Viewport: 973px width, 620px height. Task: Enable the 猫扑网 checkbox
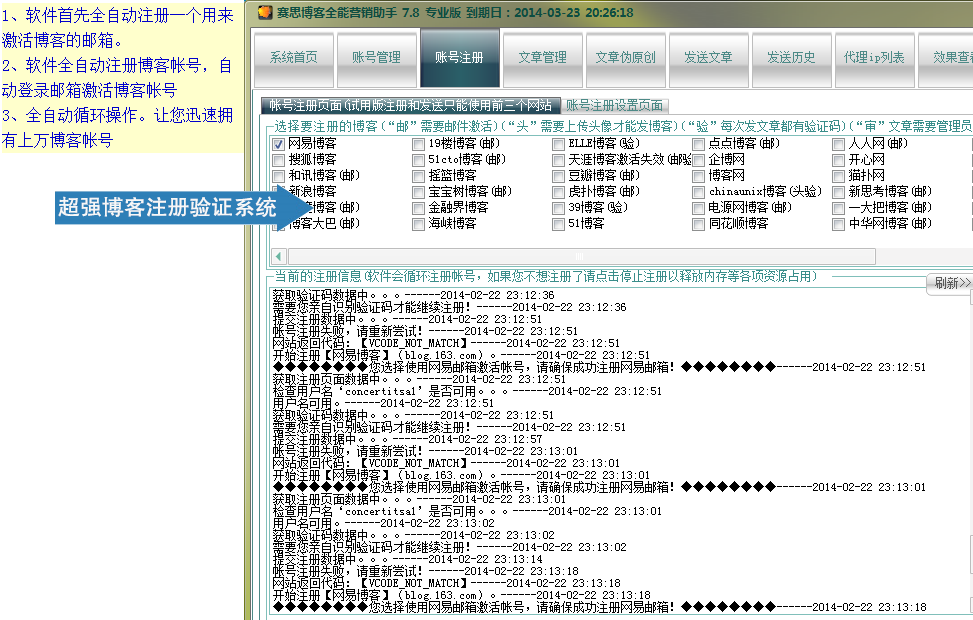pos(839,176)
